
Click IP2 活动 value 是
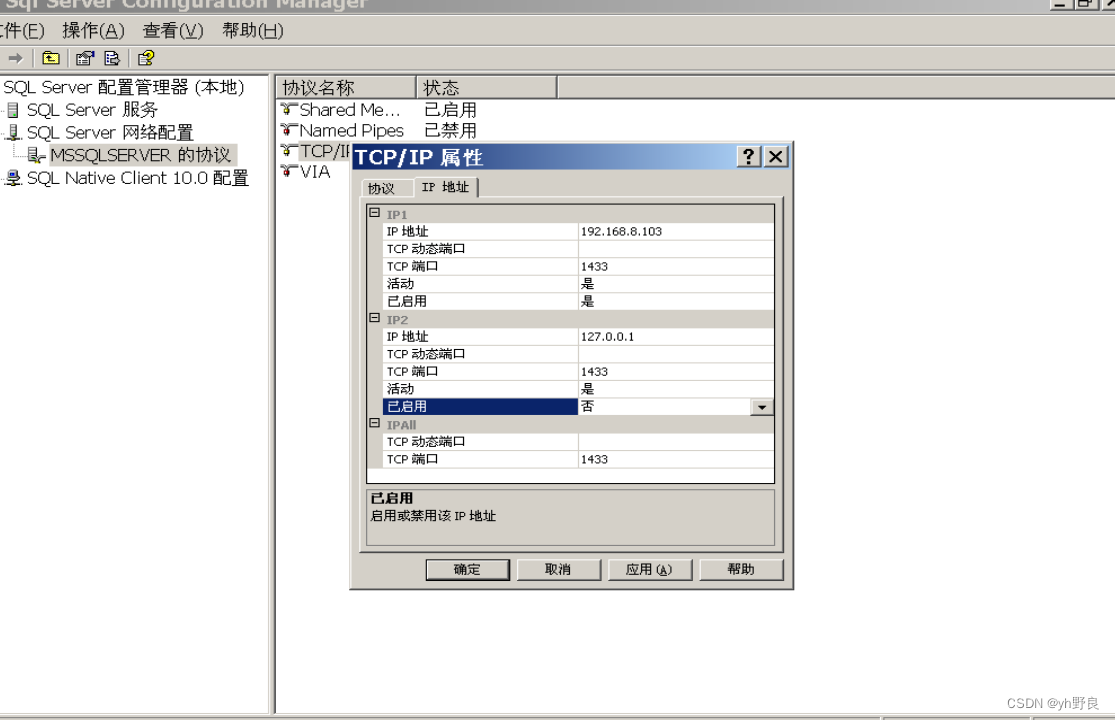point(676,389)
